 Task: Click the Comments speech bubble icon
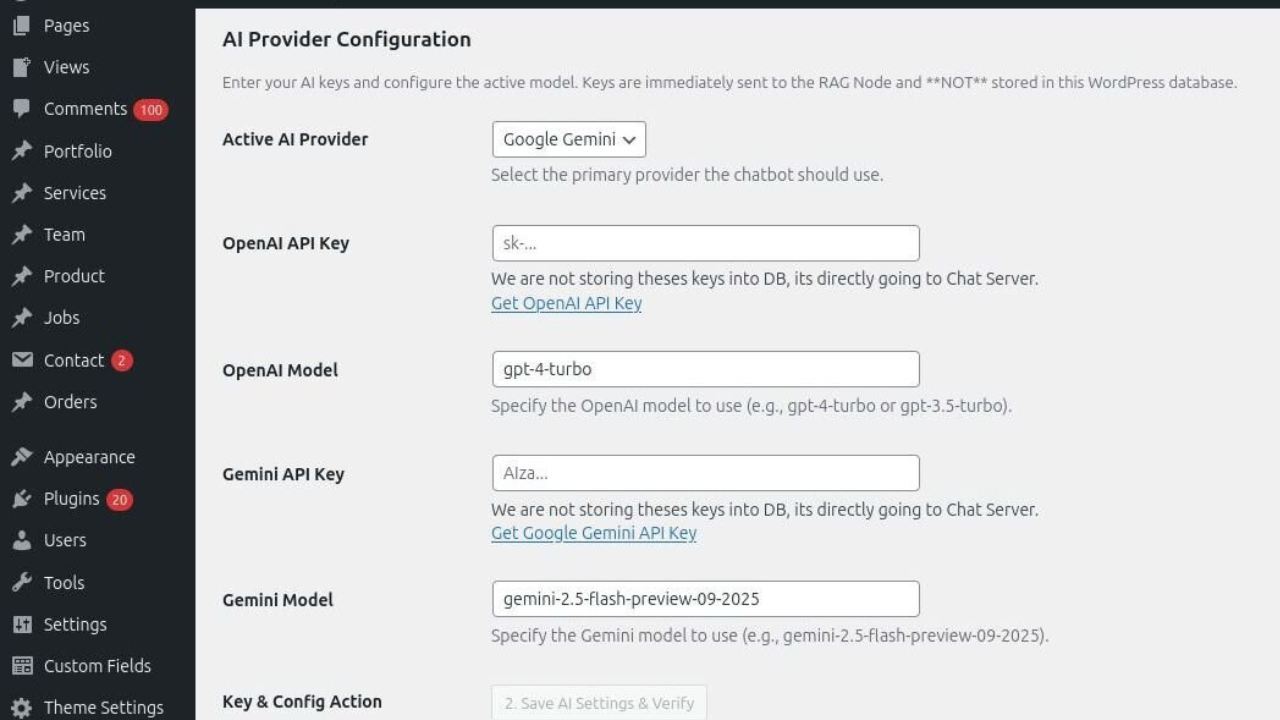point(22,109)
